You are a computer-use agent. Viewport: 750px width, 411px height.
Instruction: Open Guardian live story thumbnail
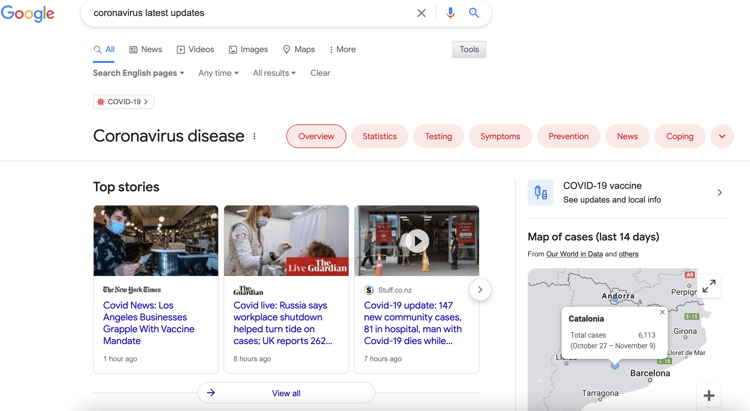point(287,241)
